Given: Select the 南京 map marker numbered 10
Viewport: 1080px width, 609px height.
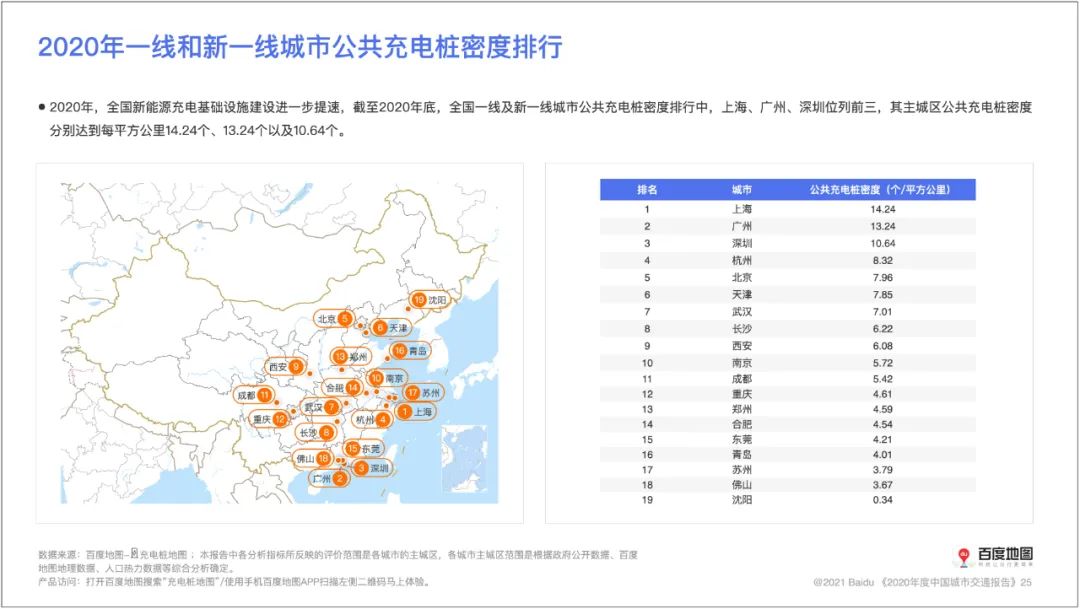Looking at the screenshot, I should (x=387, y=378).
